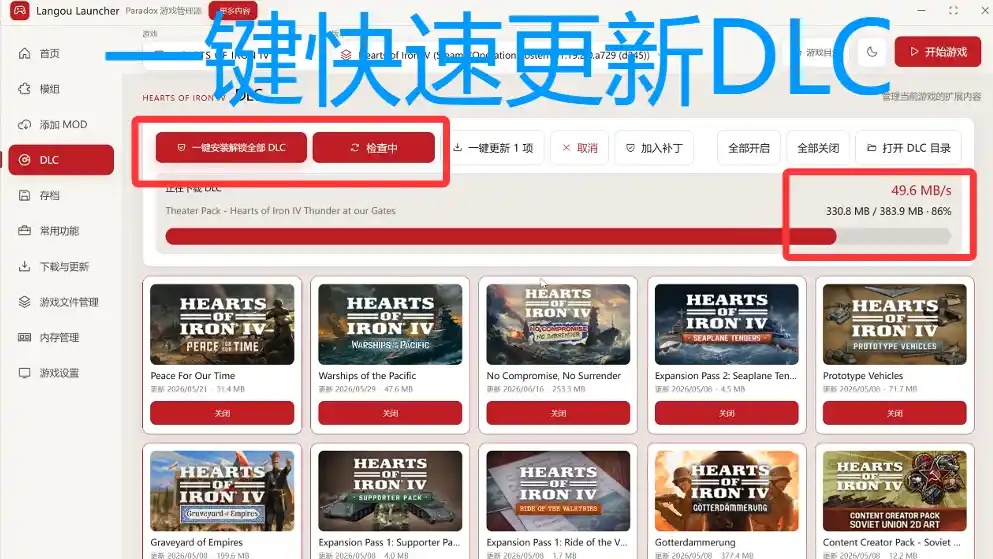Toggle 关闭 under No Compromise, No Surrender

558,413
